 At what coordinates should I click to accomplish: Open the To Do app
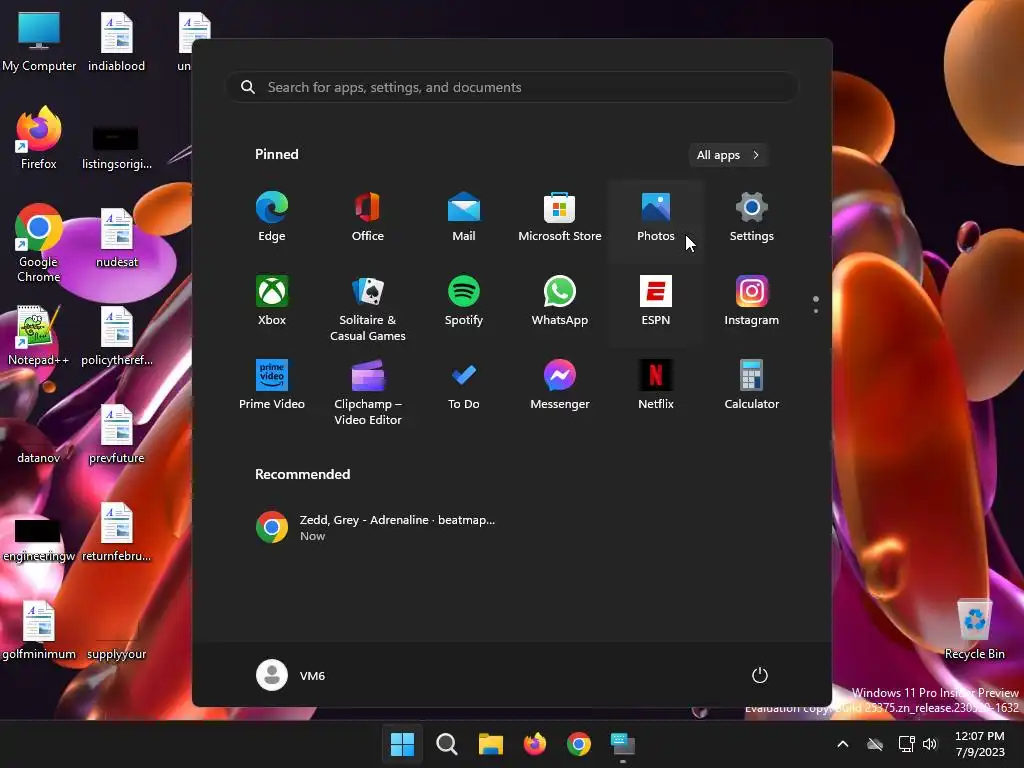point(464,385)
